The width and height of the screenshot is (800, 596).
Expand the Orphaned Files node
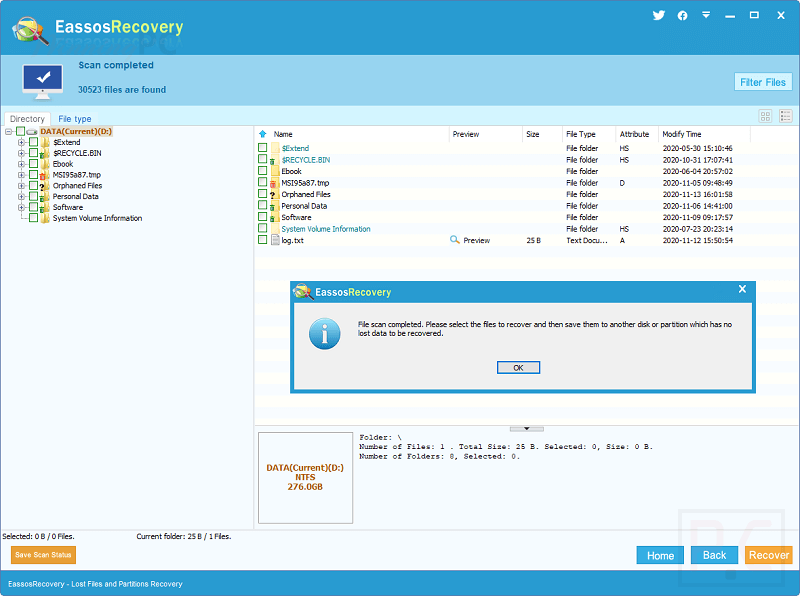click(x=21, y=185)
